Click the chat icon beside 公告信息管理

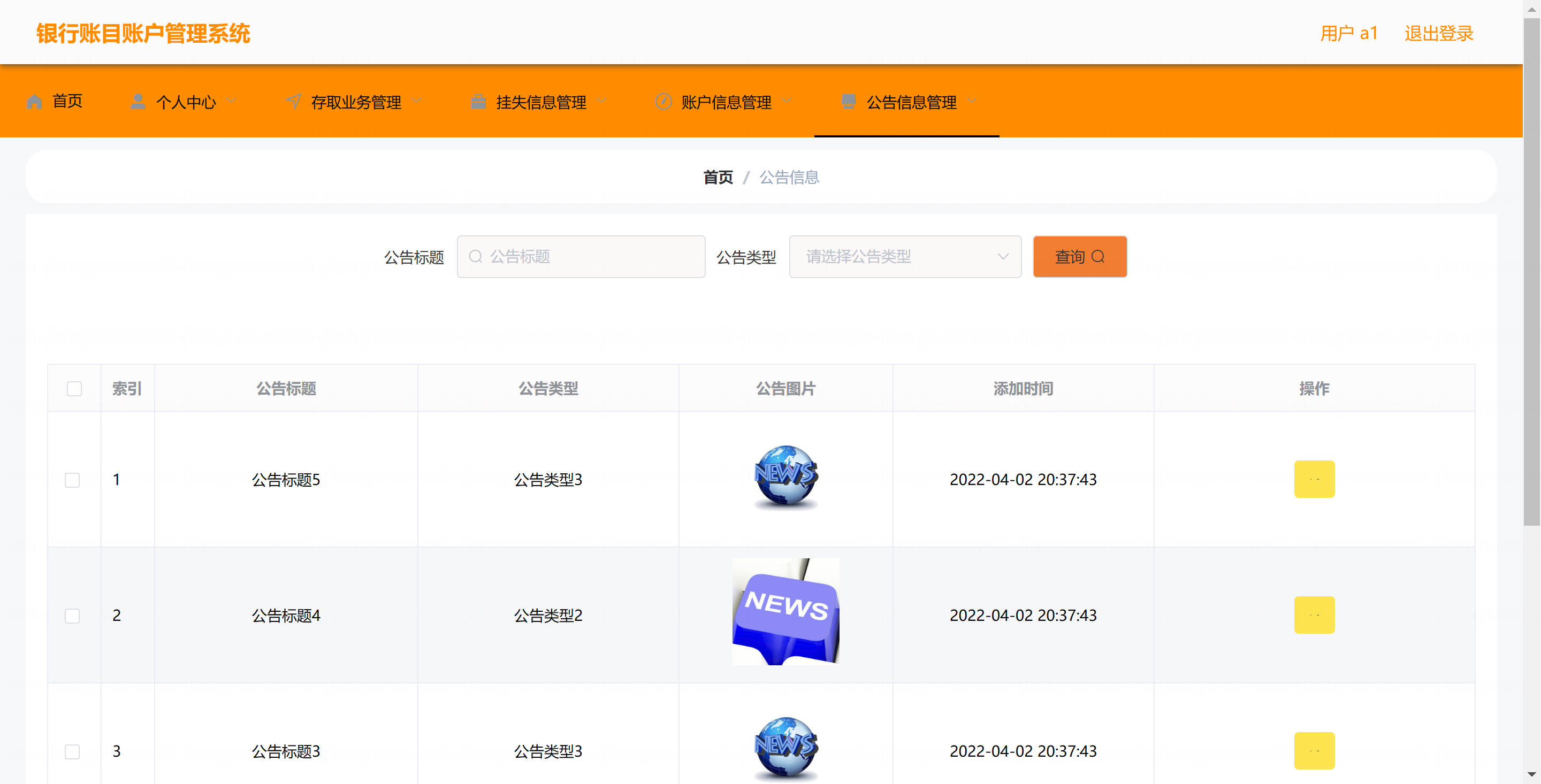point(848,102)
